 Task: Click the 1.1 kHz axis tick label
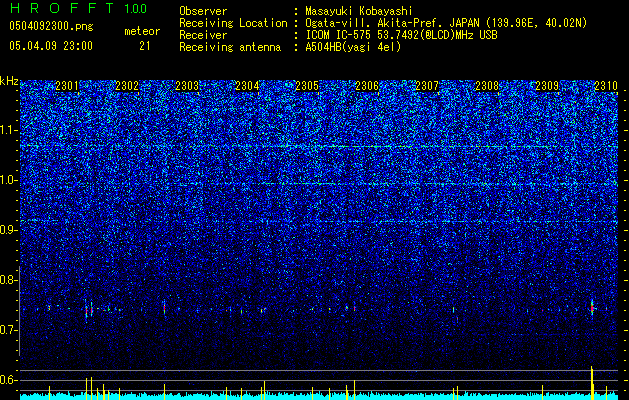[x=9, y=130]
